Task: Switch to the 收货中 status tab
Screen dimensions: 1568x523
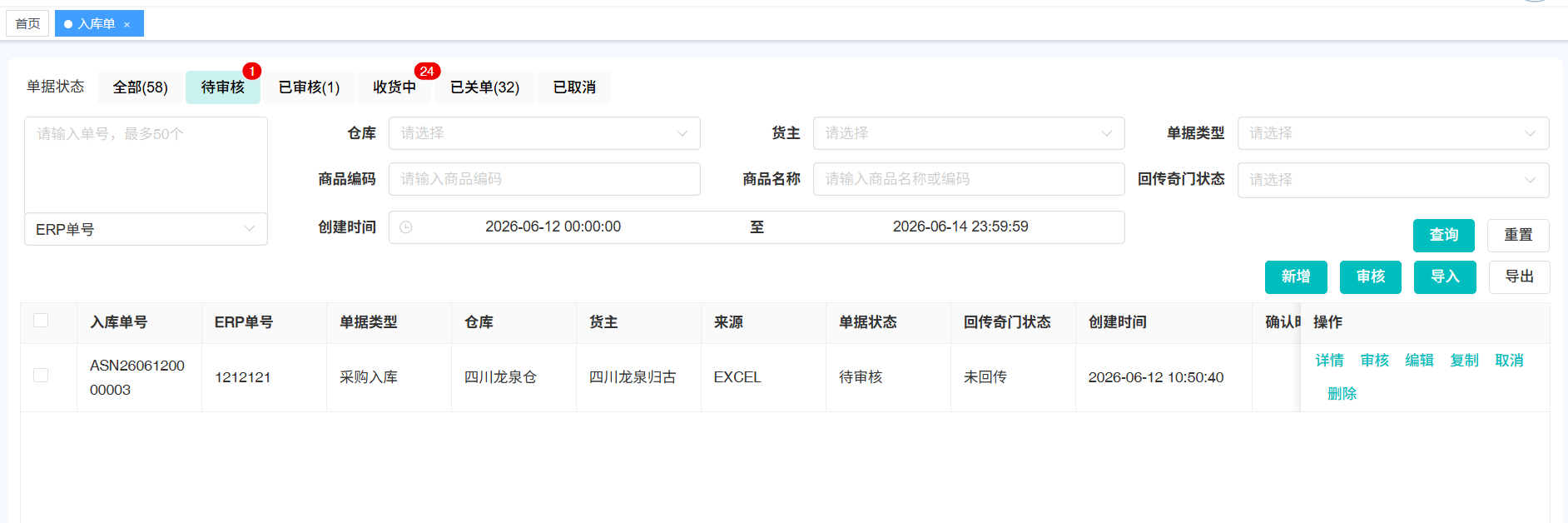Action: click(394, 87)
